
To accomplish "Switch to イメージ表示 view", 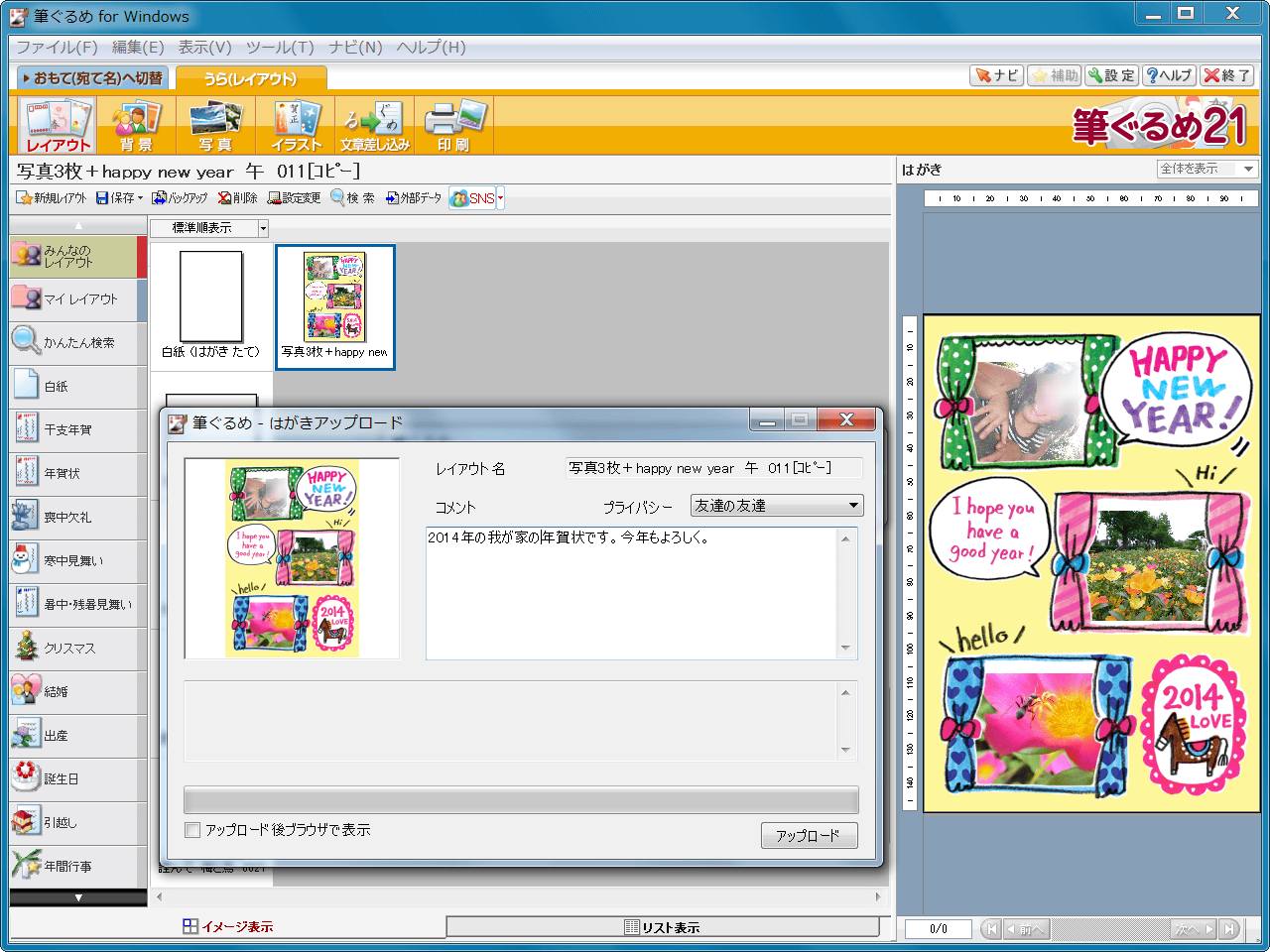I will [227, 927].
